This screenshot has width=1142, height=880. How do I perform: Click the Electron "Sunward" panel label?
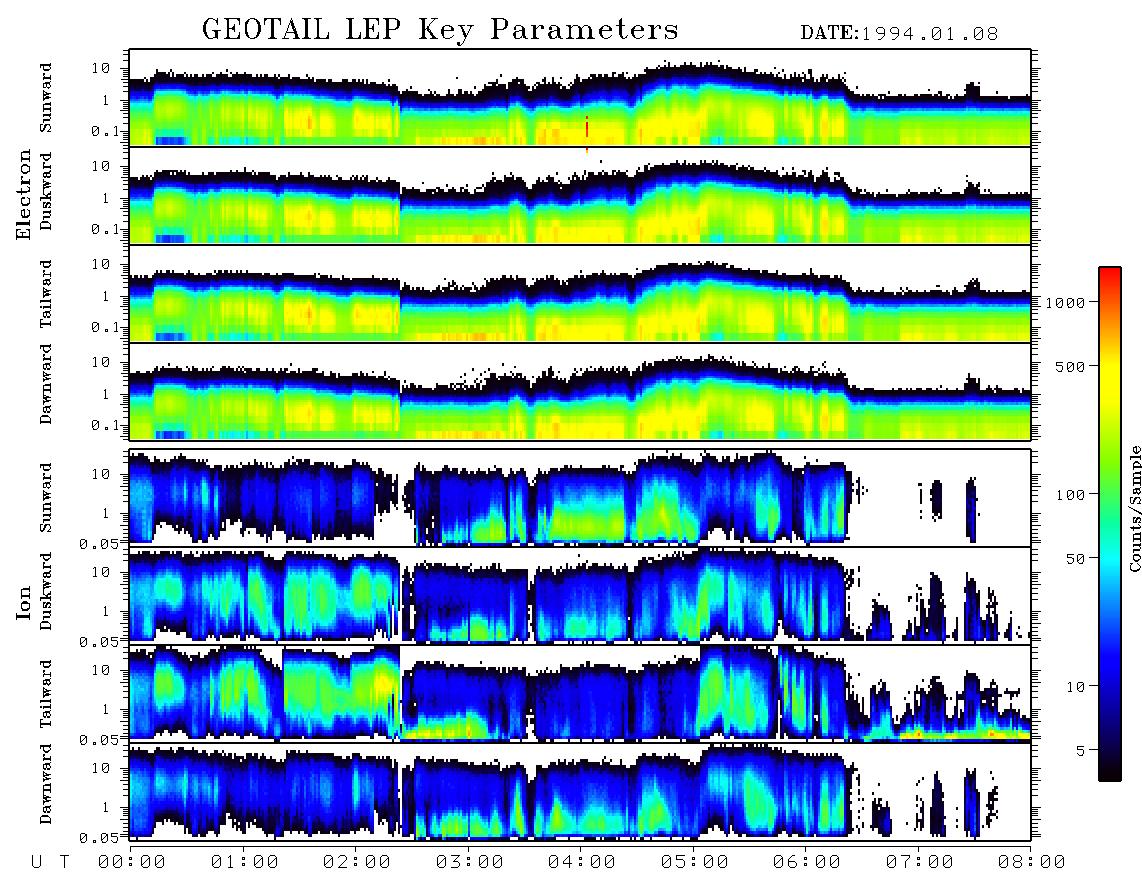[46, 98]
